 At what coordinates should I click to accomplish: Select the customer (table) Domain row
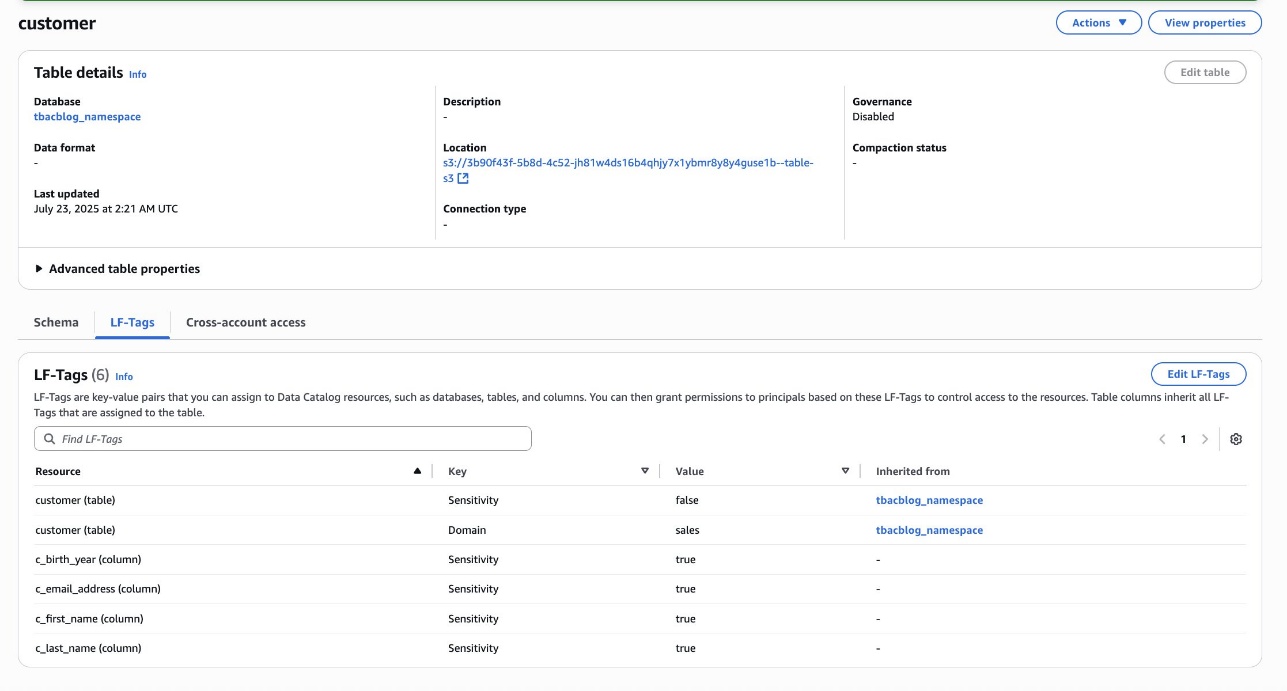click(640, 530)
